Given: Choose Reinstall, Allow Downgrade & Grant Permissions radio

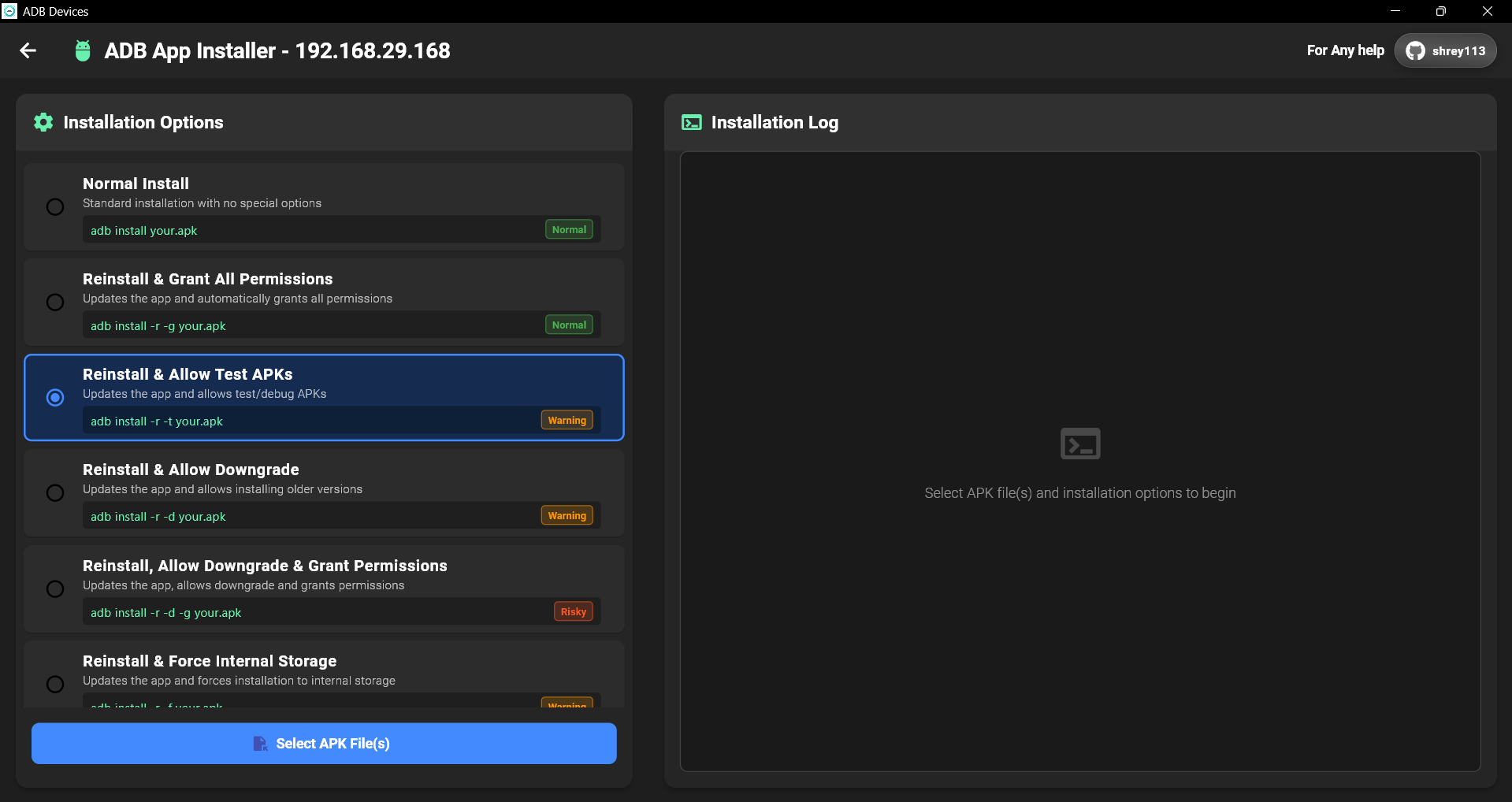Looking at the screenshot, I should pyautogui.click(x=55, y=589).
